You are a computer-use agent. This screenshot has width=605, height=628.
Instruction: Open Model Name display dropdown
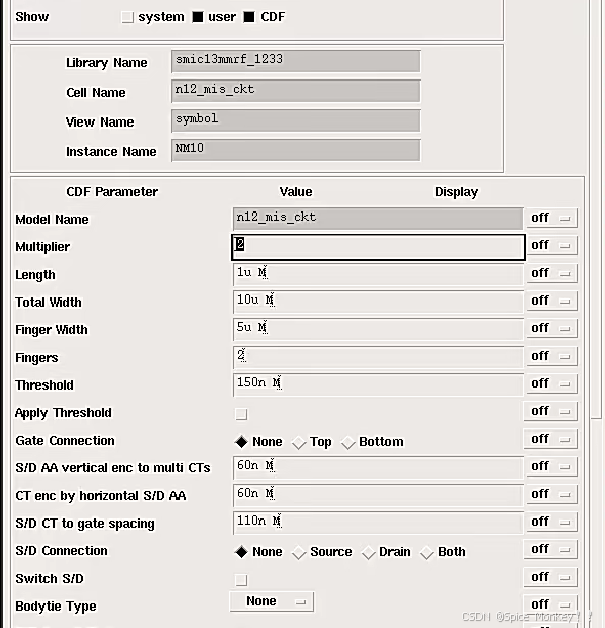(x=552, y=218)
